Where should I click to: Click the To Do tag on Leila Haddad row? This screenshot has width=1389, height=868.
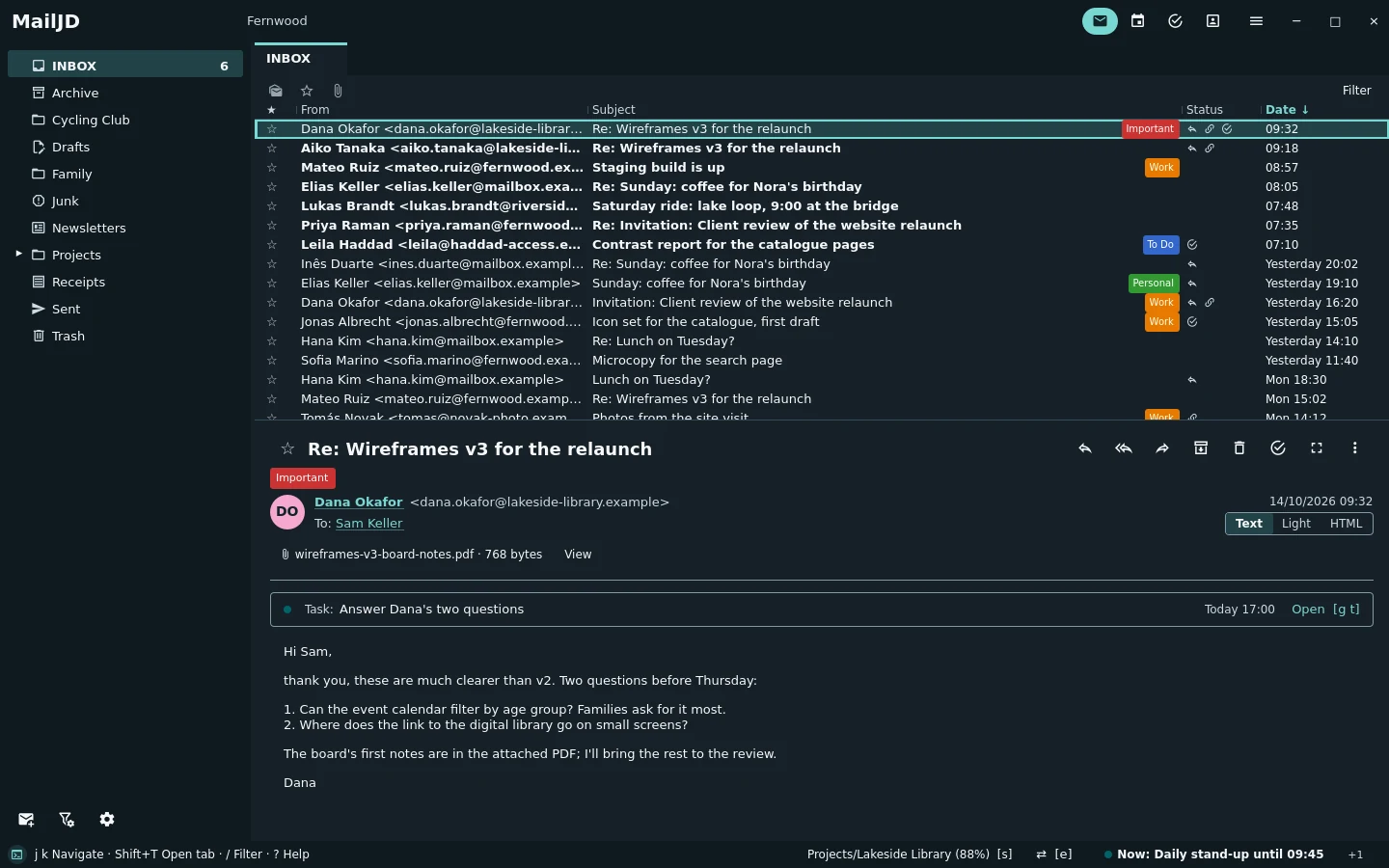tap(1160, 245)
